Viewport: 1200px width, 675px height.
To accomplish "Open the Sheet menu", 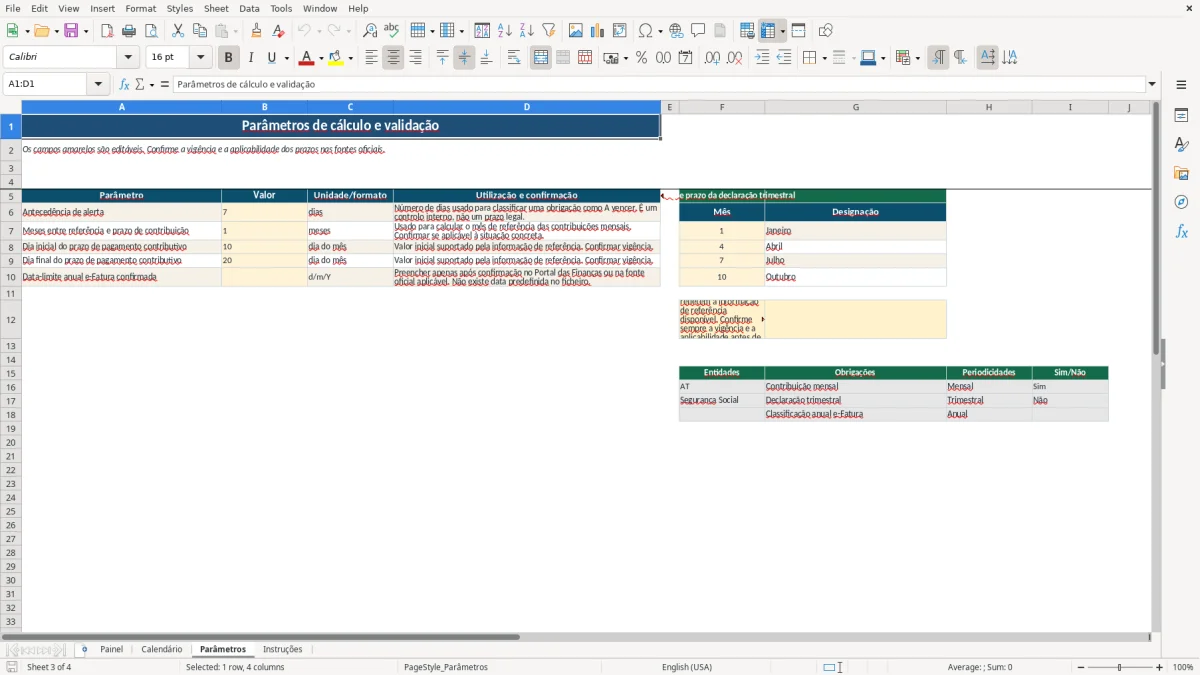I will pos(216,8).
